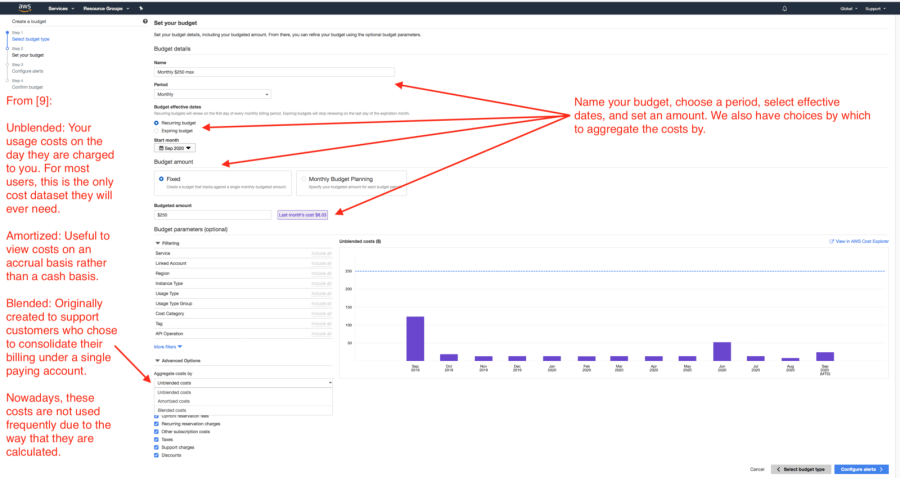Open the notifications bell icon
Image resolution: width=900 pixels, height=478 pixels.
click(784, 9)
